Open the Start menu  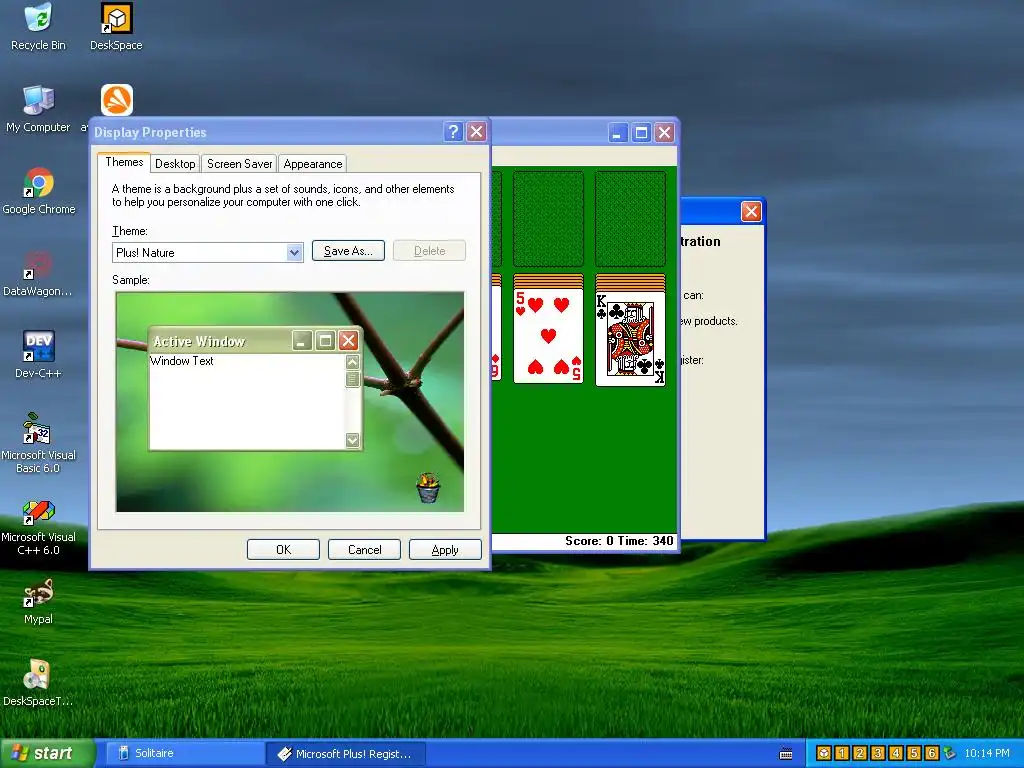pos(46,754)
